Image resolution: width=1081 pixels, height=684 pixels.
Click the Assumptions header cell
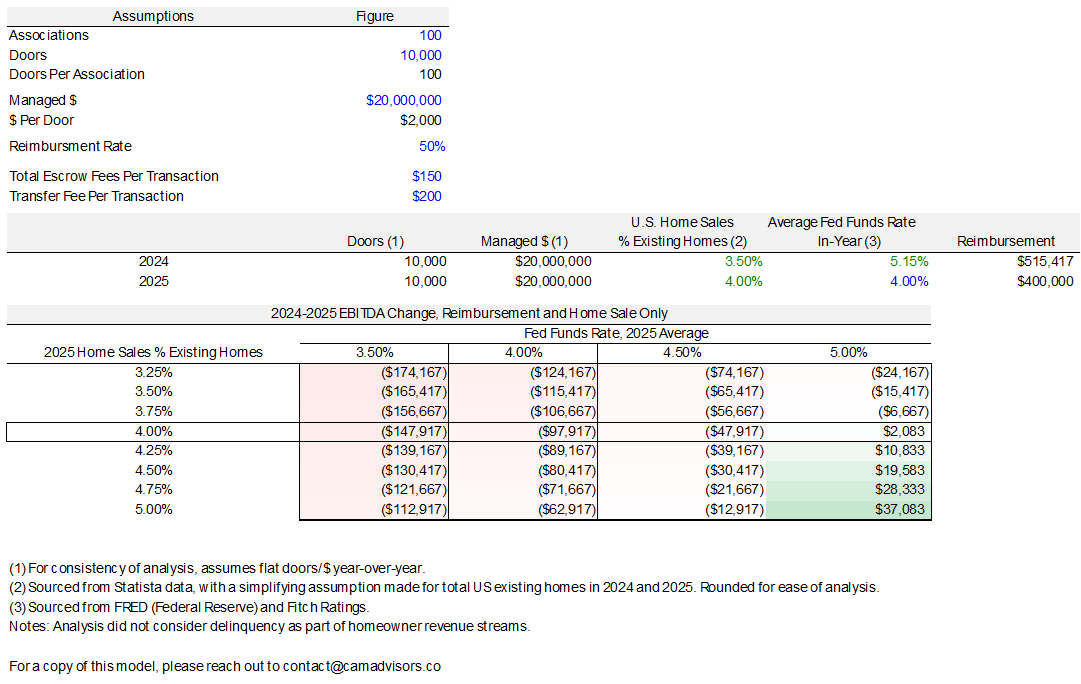pyautogui.click(x=153, y=17)
